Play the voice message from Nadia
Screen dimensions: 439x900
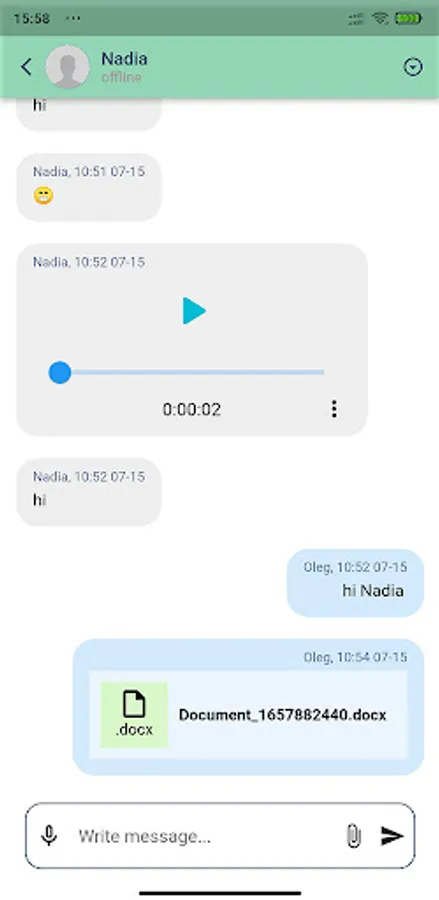pyautogui.click(x=193, y=311)
